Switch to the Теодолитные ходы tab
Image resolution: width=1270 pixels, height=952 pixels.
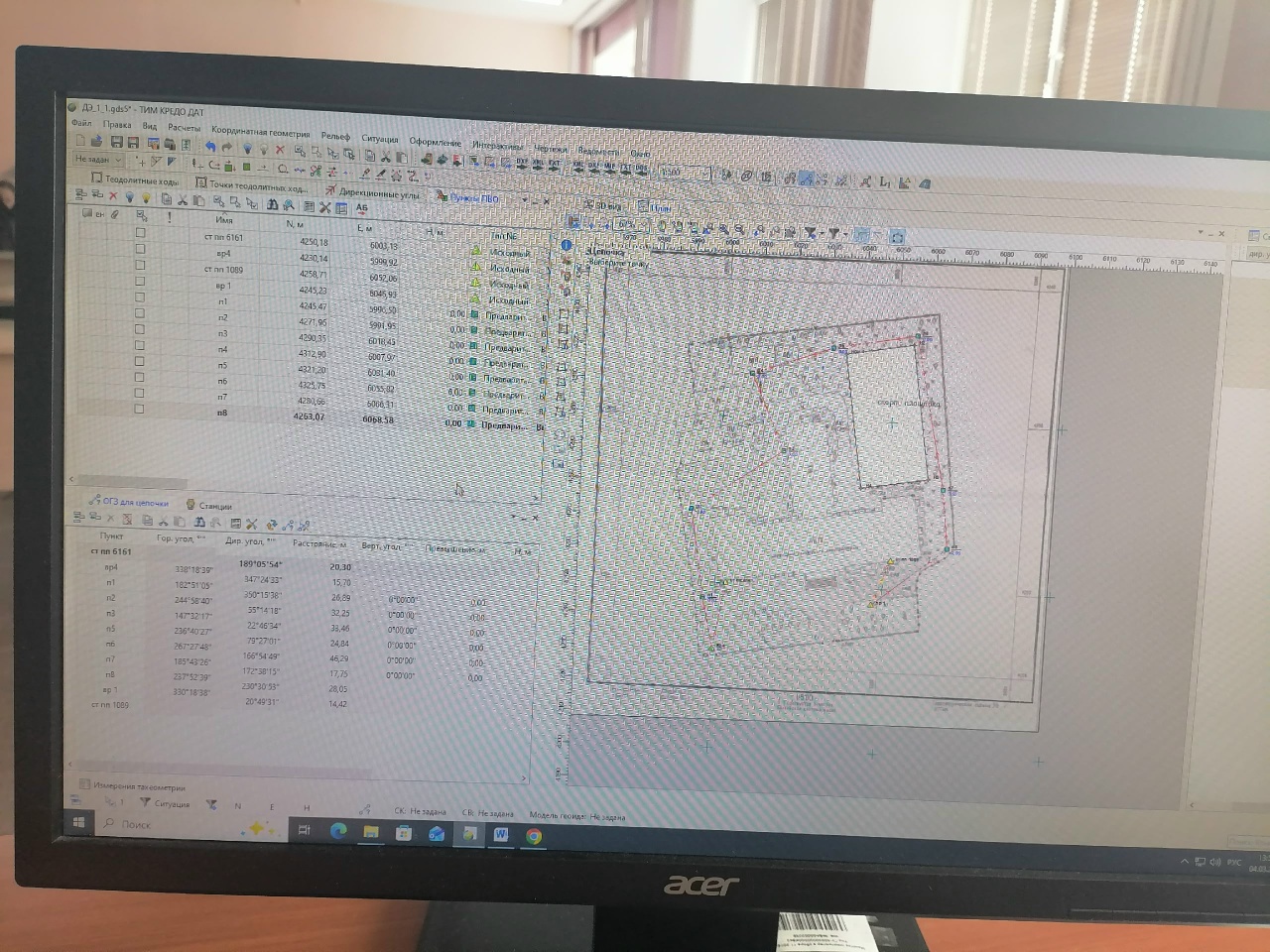(135, 179)
